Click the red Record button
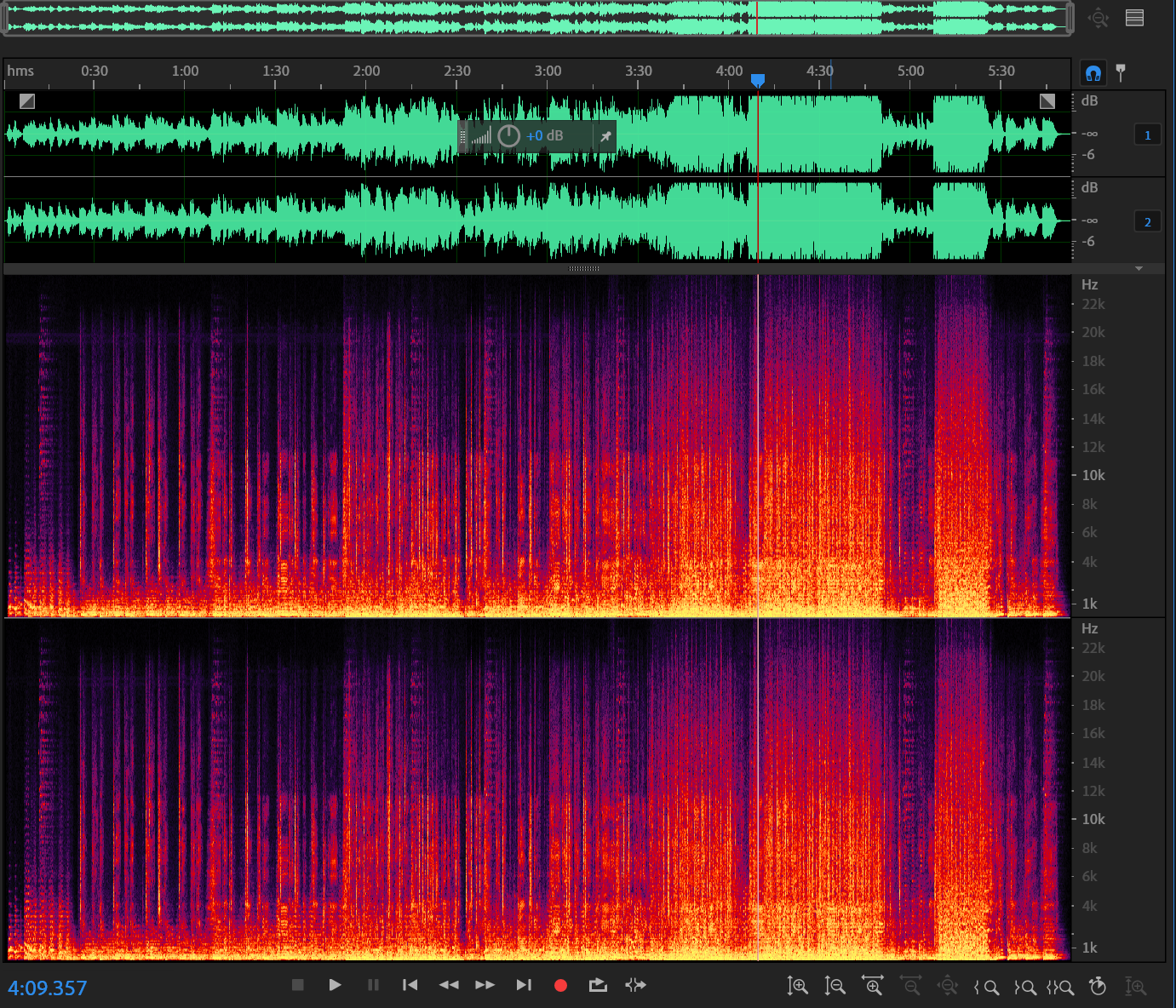The width and height of the screenshot is (1176, 1008). click(x=560, y=985)
